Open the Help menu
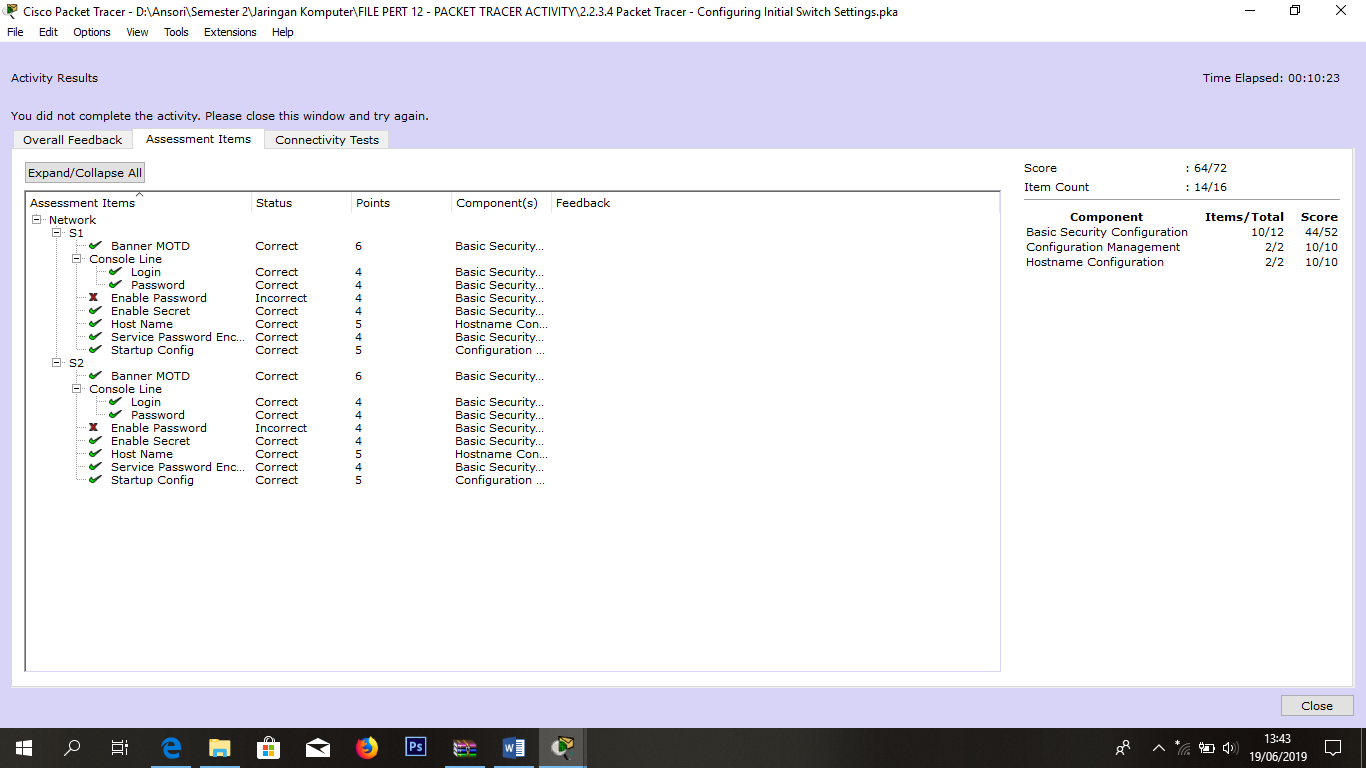 tap(283, 32)
